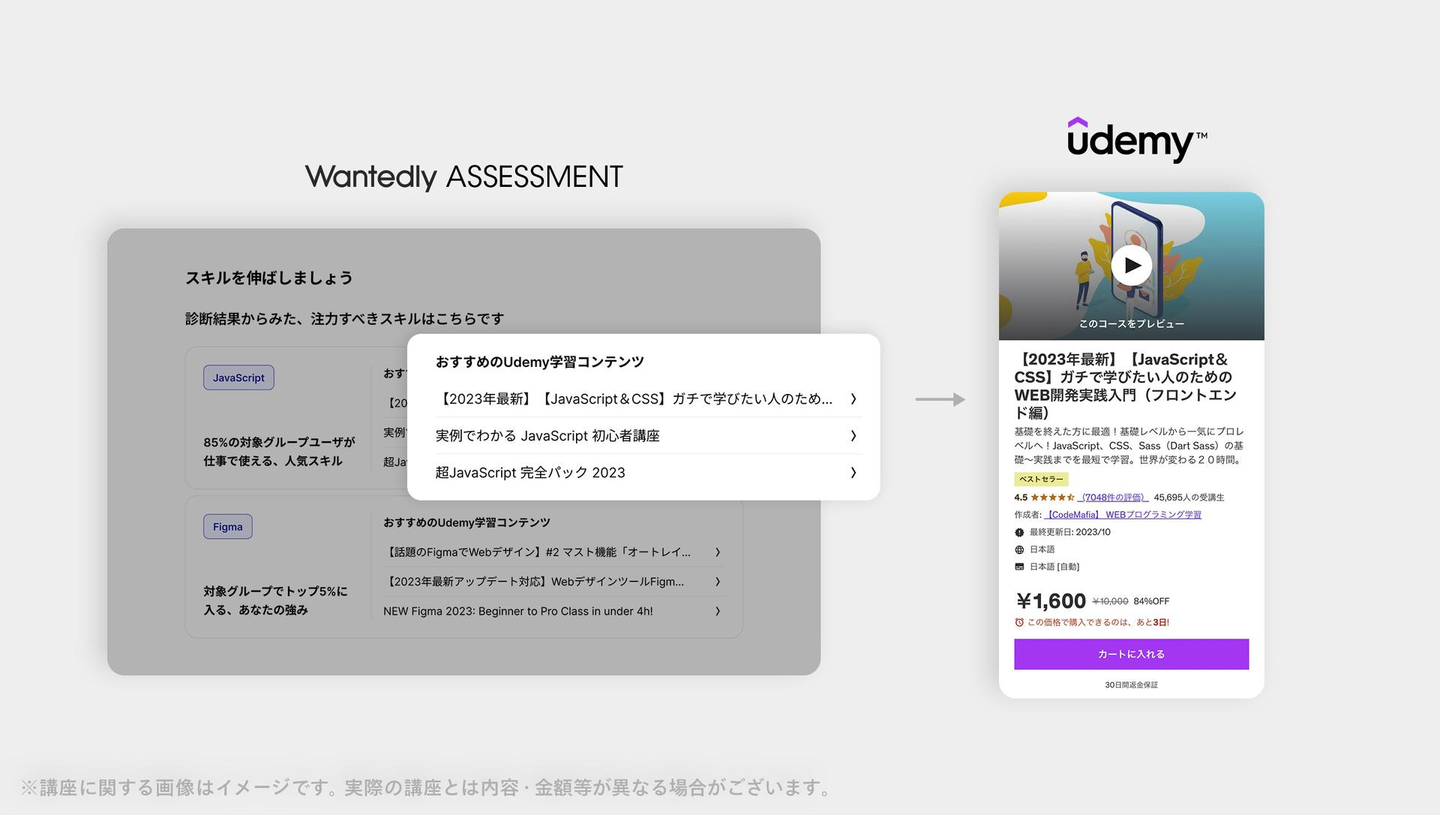1440x815 pixels.
Task: Click the ベストセラー badge
Action: [x=1041, y=479]
